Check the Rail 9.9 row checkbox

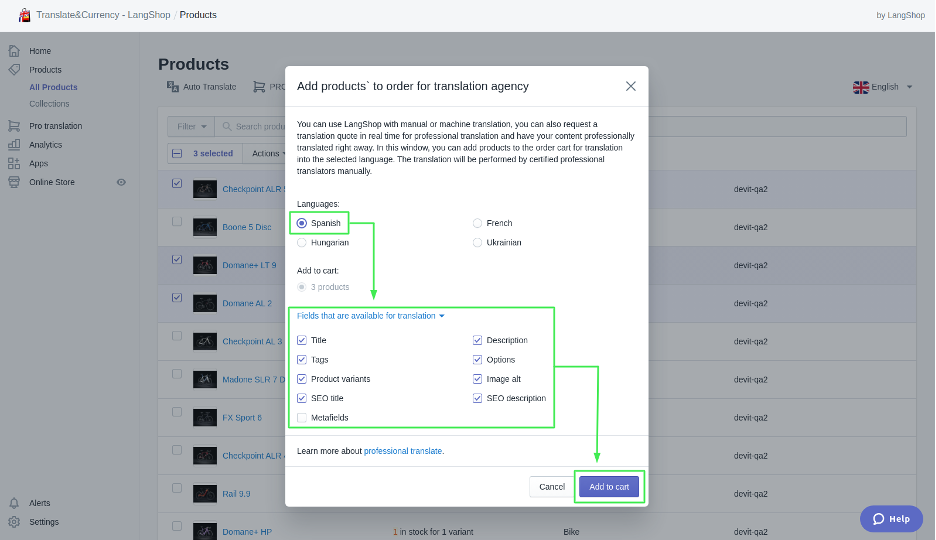pyautogui.click(x=177, y=488)
